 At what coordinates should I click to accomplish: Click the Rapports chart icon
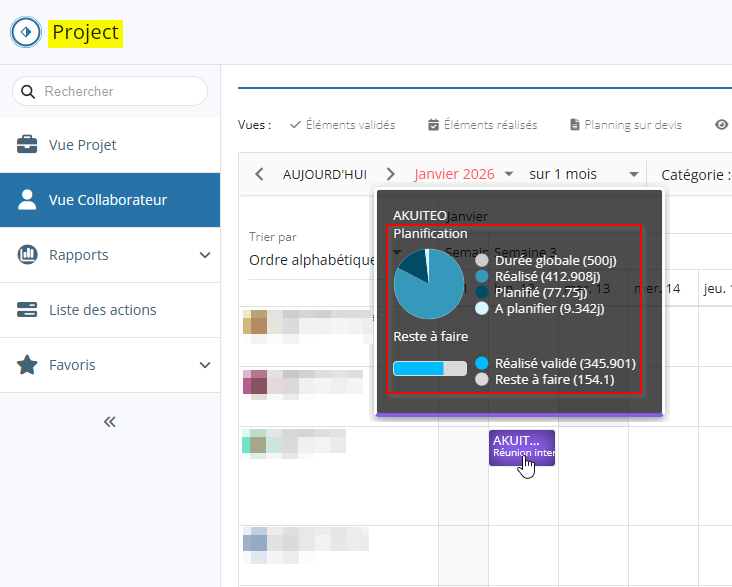tap(28, 255)
